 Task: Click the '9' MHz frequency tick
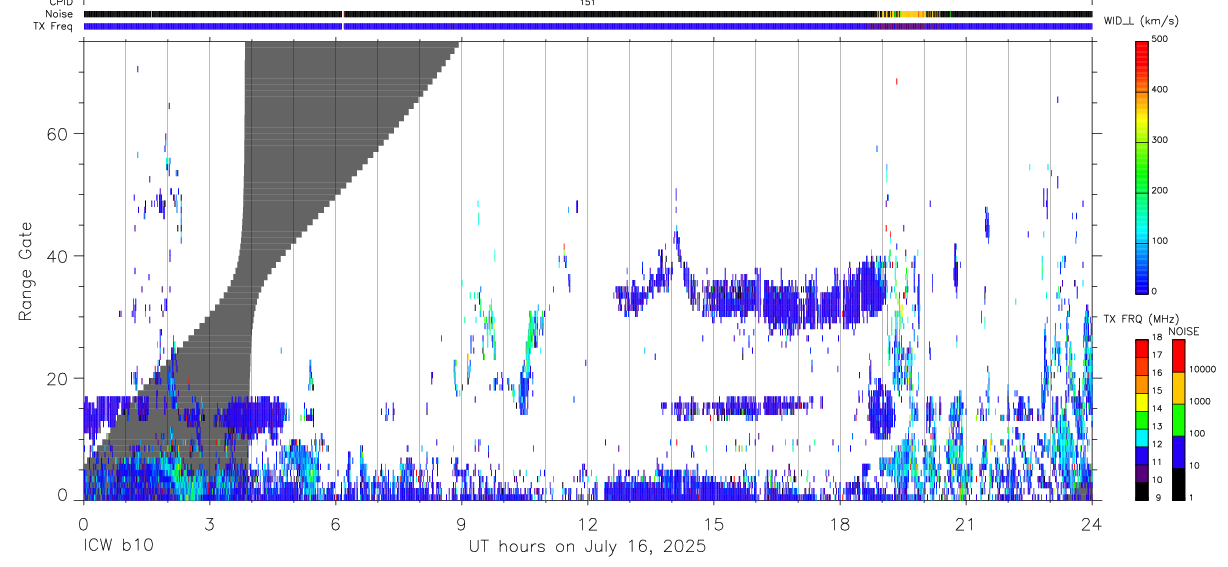[1157, 498]
